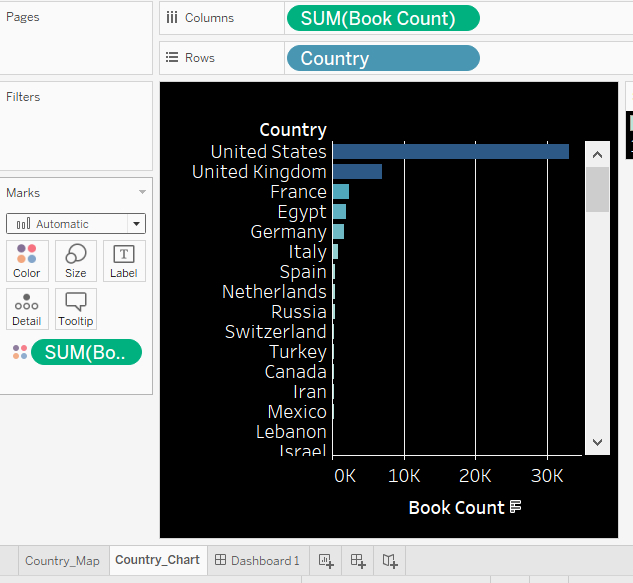Click the Mexico row label
Screen dimensions: 633x583
(297, 412)
